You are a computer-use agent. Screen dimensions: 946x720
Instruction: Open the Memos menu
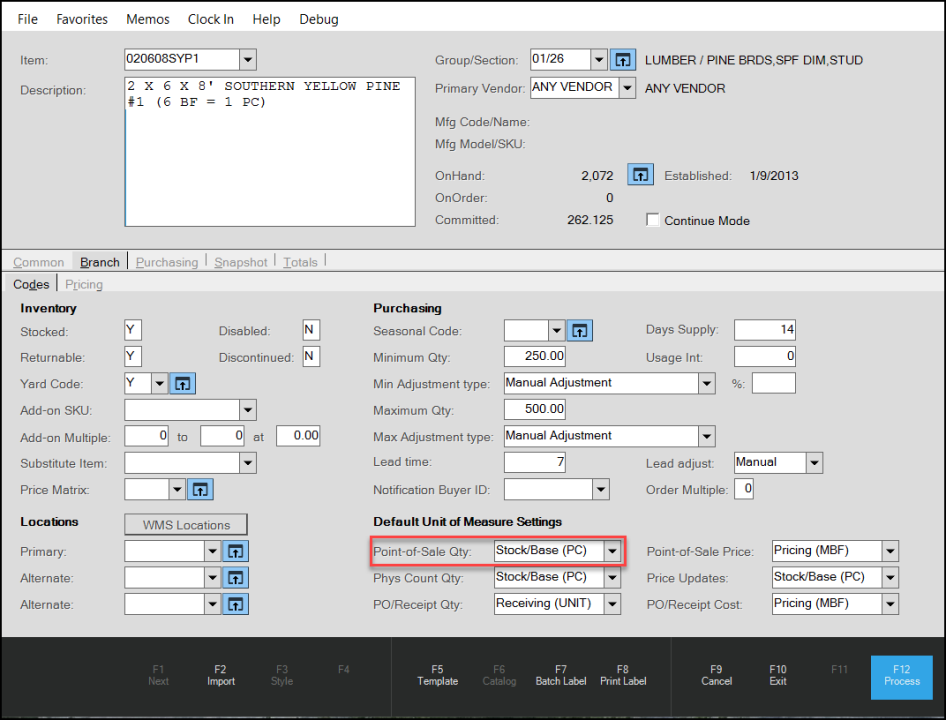[148, 19]
